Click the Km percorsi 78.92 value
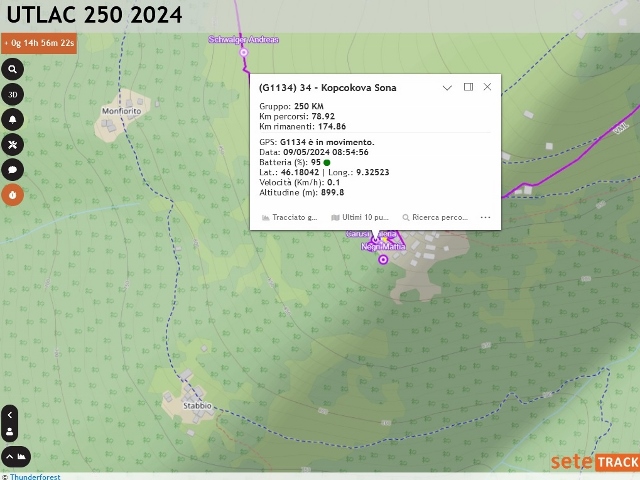Screen dimensions: 640x480 (323, 116)
